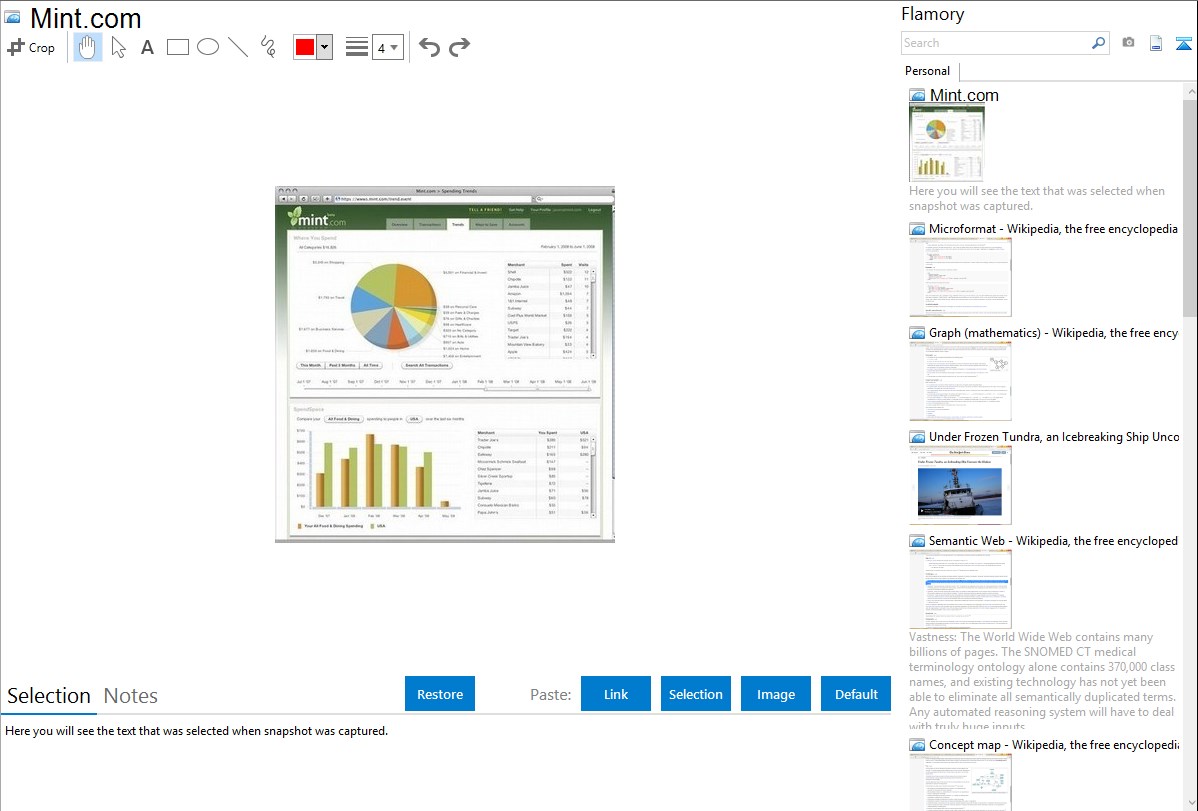This screenshot has width=1198, height=811.
Task: Click icon beside Semantic Web title
Action: tap(917, 541)
